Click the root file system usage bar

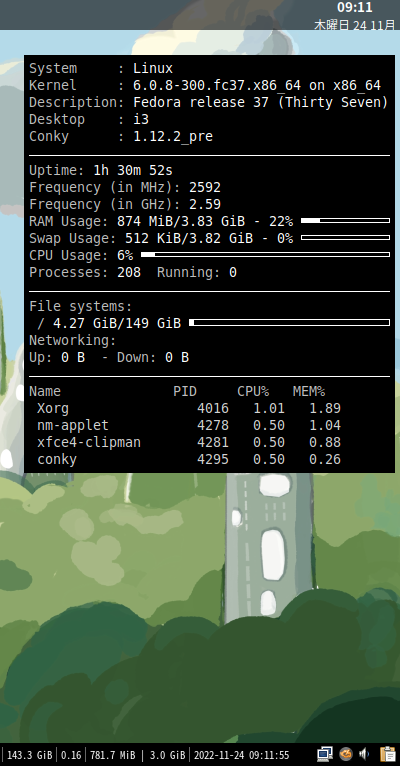click(289, 322)
